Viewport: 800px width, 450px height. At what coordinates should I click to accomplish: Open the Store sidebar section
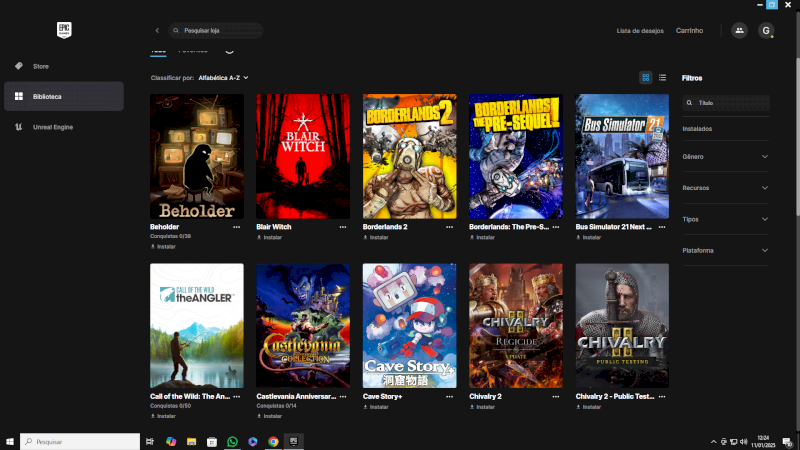point(64,66)
